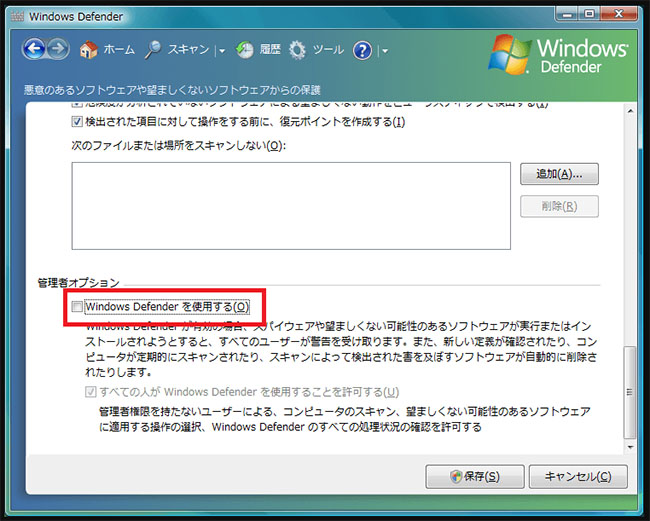Open 履歴 history icon
Viewport: 650px width, 521px height.
pos(245,50)
